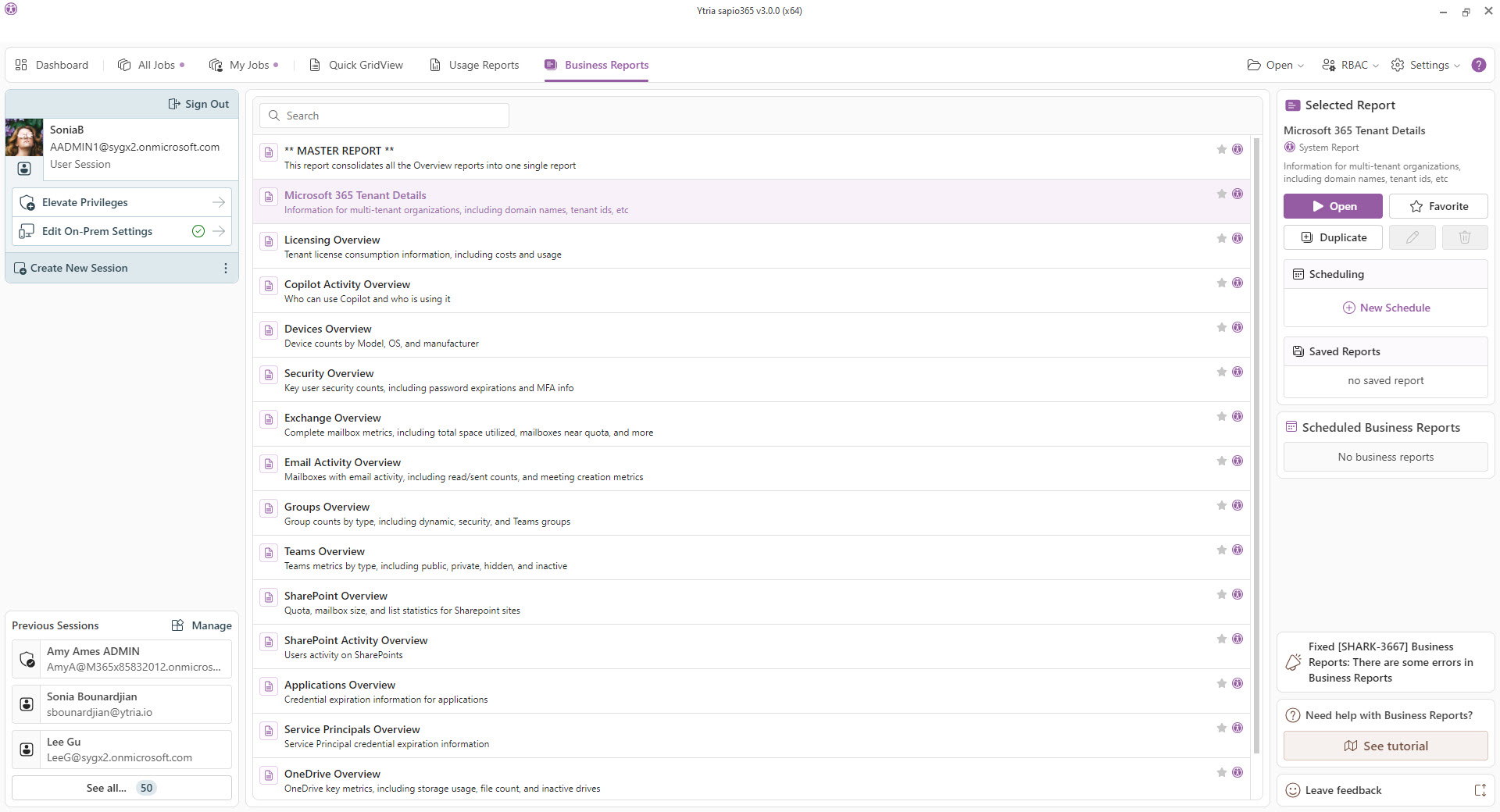
Task: Click the arrow next to Elevate Privileges
Action: 219,202
